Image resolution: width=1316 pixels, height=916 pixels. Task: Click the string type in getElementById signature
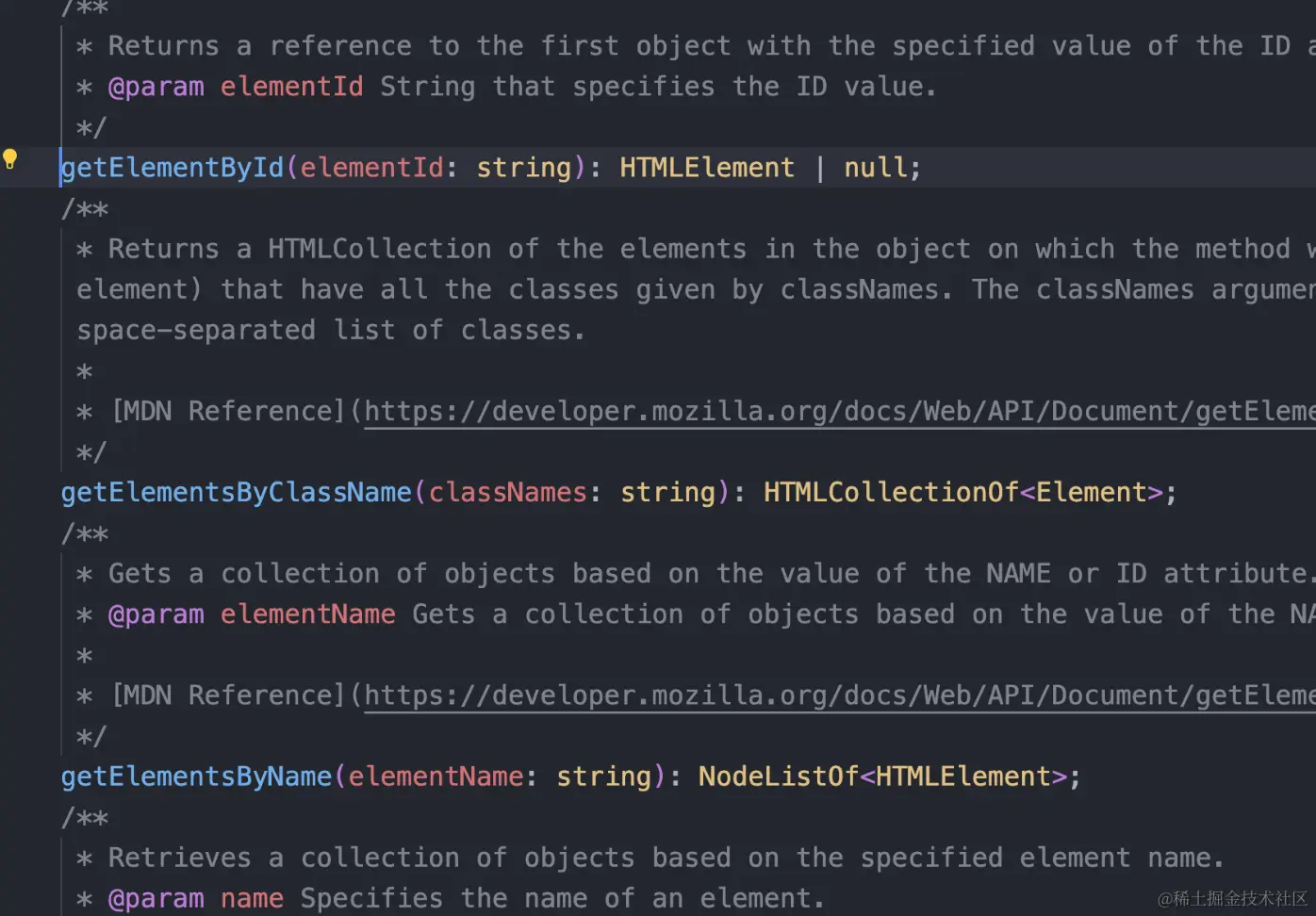(524, 168)
